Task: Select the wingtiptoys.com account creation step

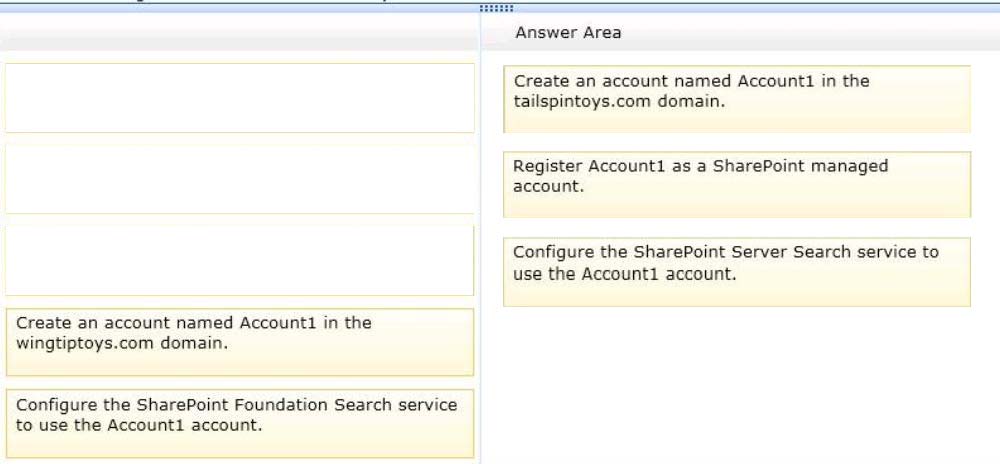Action: [x=240, y=342]
